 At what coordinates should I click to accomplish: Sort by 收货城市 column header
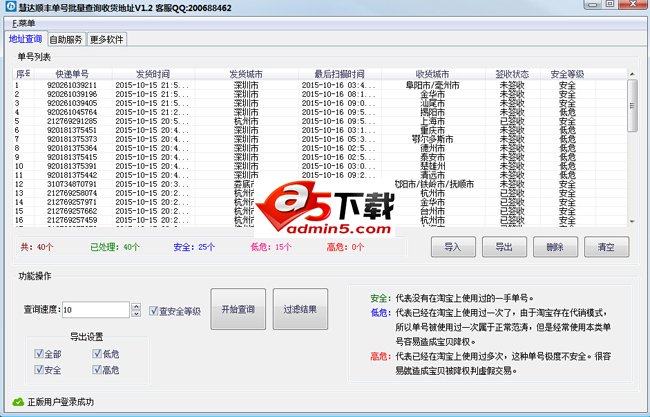[x=433, y=74]
